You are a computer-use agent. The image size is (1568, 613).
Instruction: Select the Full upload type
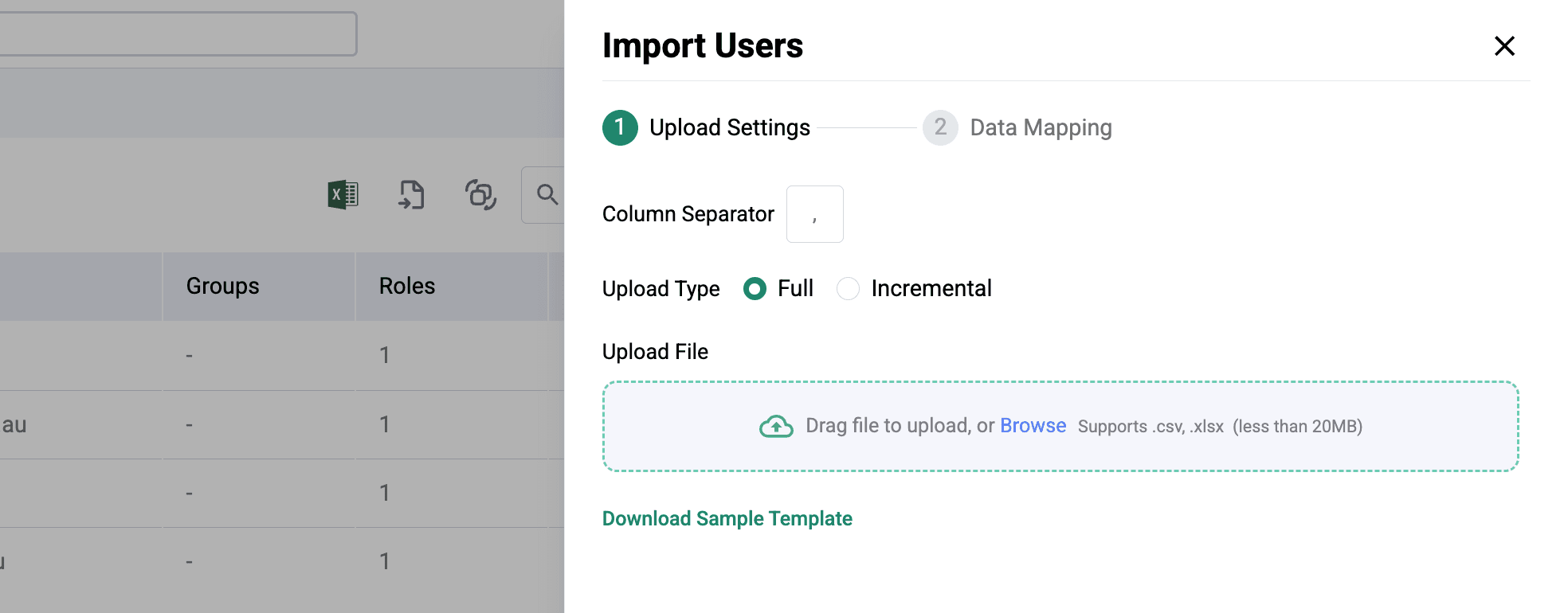755,288
